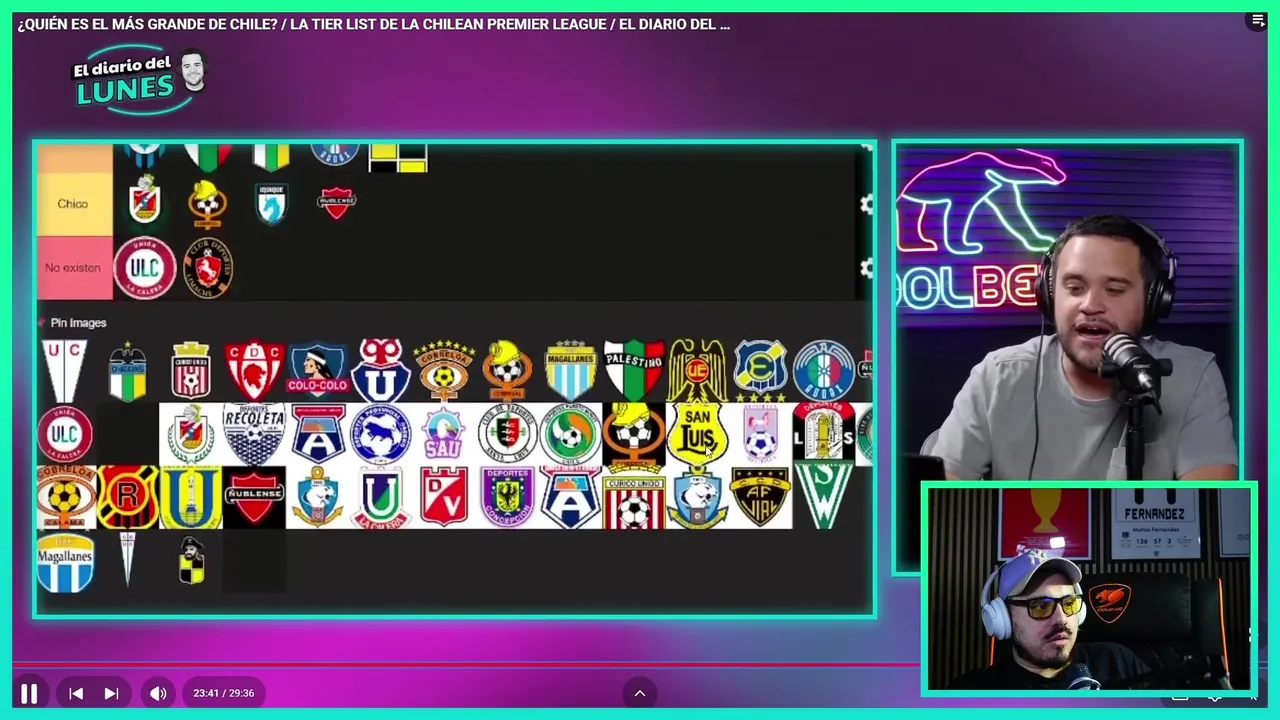The image size is (1280, 720).
Task: Select Ñublense crest in Chico tier
Action: (336, 201)
